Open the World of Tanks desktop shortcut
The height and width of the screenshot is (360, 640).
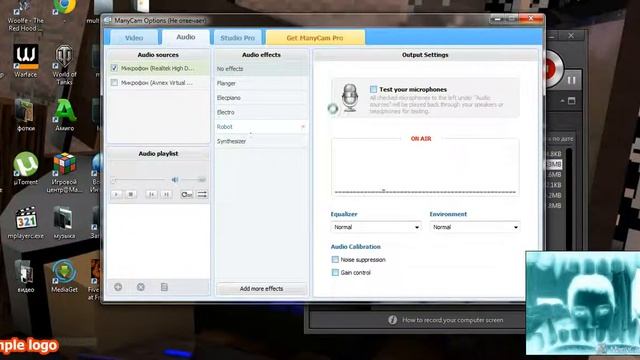(x=64, y=64)
